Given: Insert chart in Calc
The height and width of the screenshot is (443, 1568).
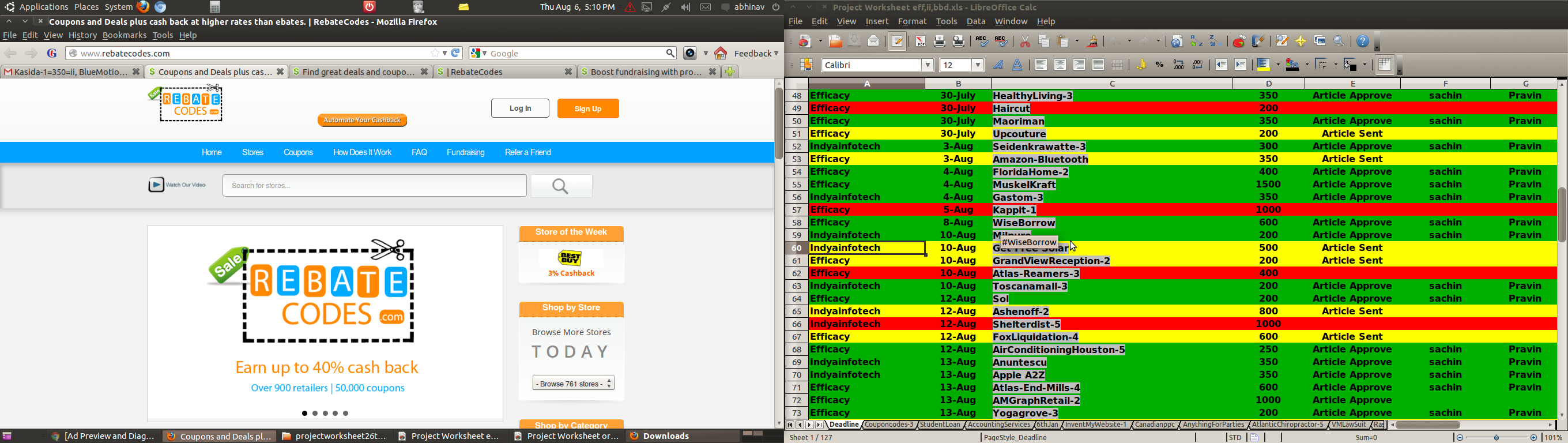Looking at the screenshot, I should tap(1239, 42).
